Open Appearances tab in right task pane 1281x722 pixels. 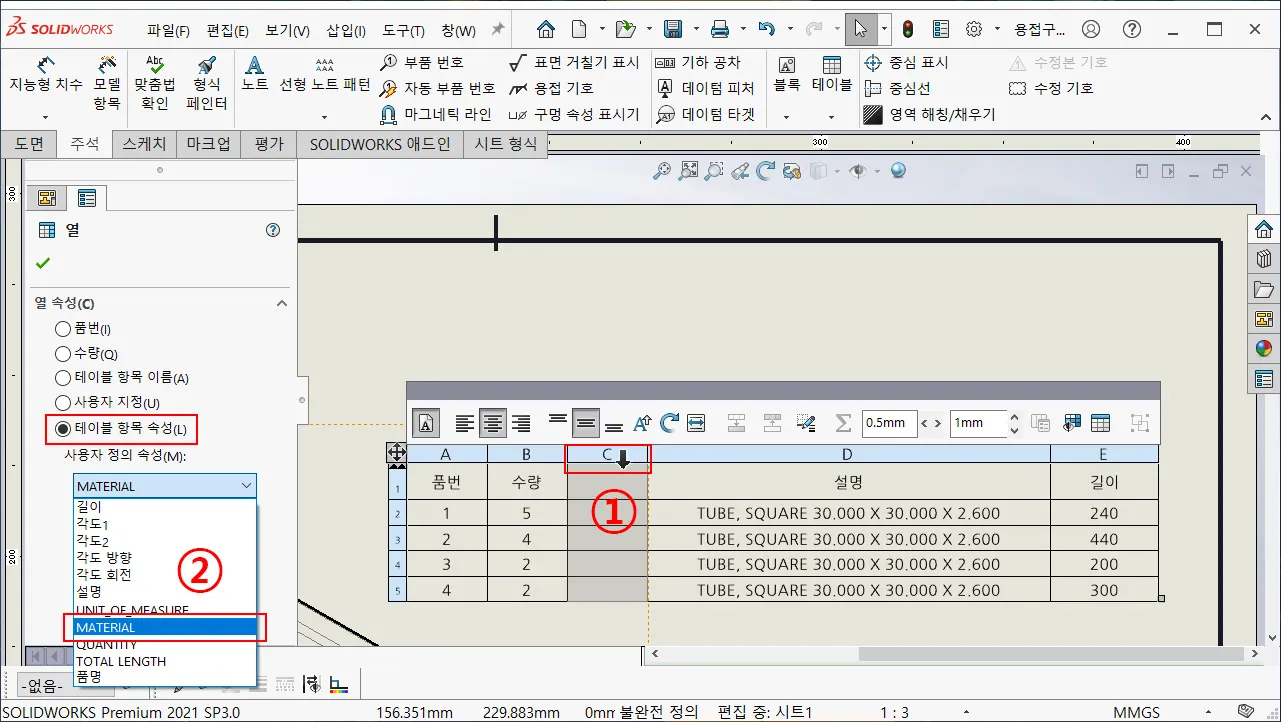[1264, 349]
